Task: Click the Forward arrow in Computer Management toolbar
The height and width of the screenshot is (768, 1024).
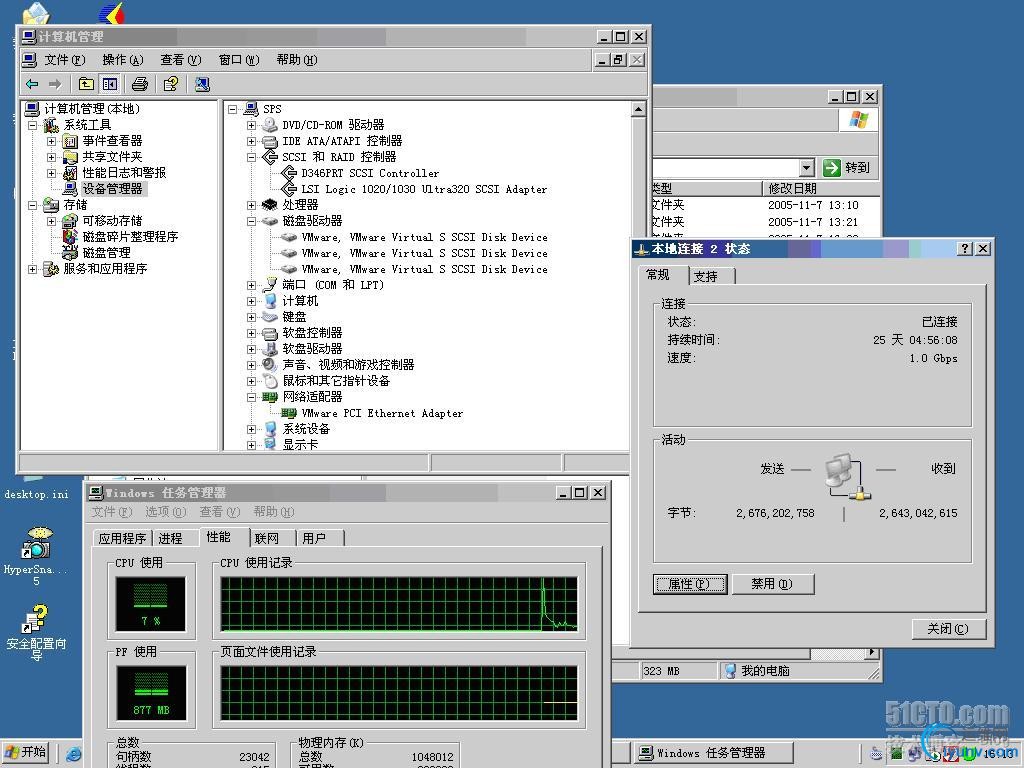Action: pyautogui.click(x=55, y=84)
